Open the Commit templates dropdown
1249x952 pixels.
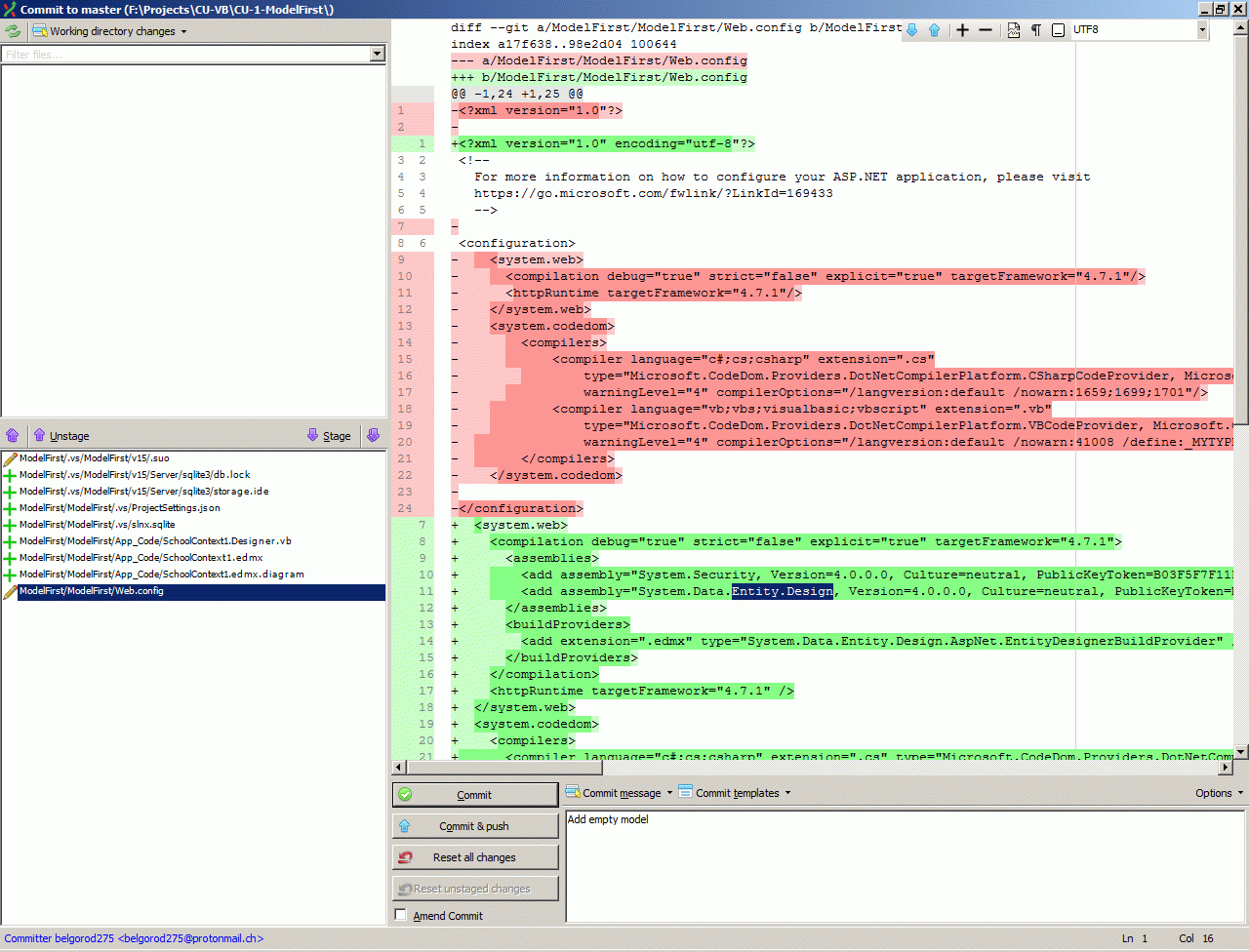pyautogui.click(x=735, y=793)
